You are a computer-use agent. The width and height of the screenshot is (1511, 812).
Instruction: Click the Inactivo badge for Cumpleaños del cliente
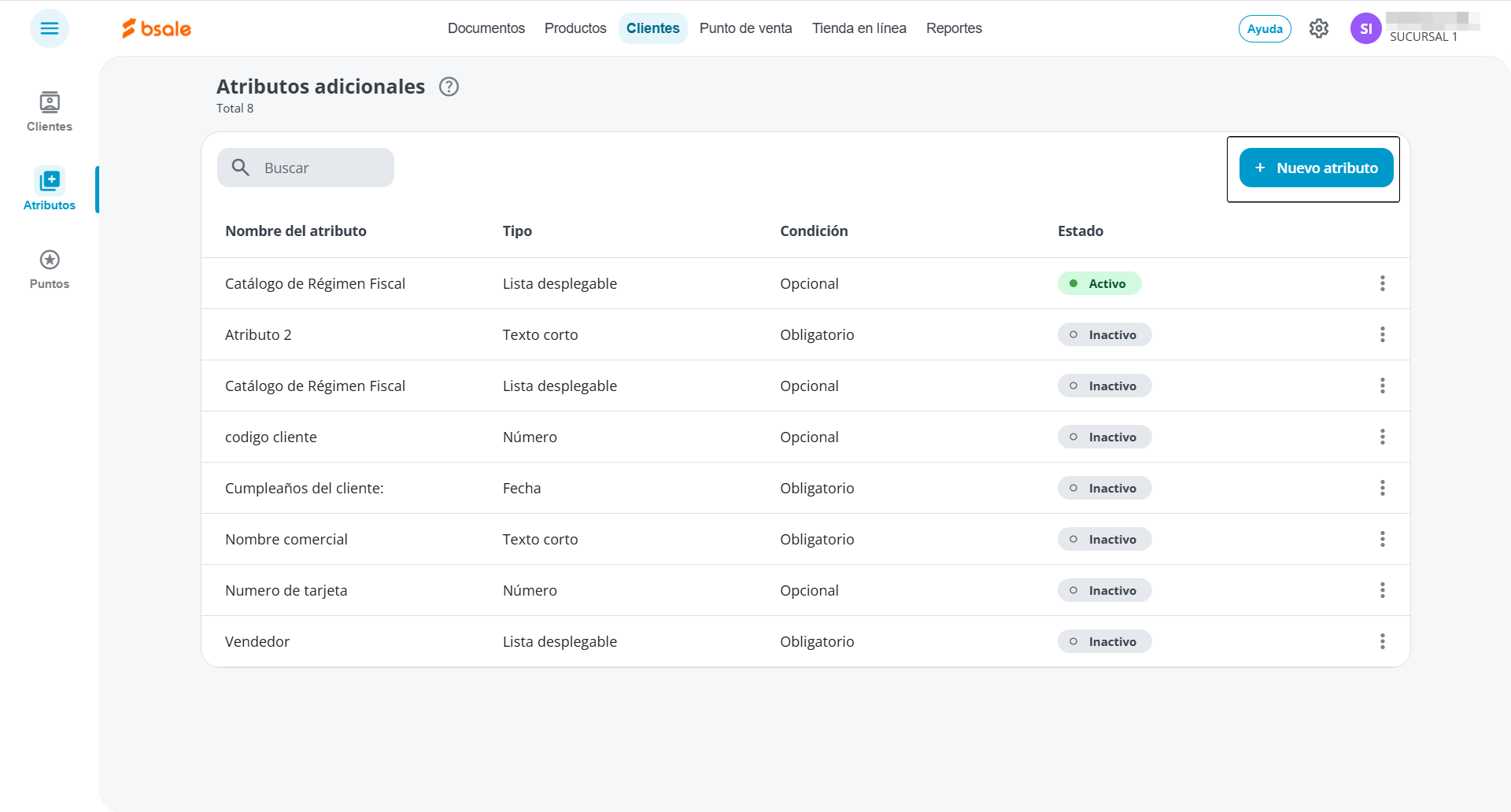(1105, 488)
